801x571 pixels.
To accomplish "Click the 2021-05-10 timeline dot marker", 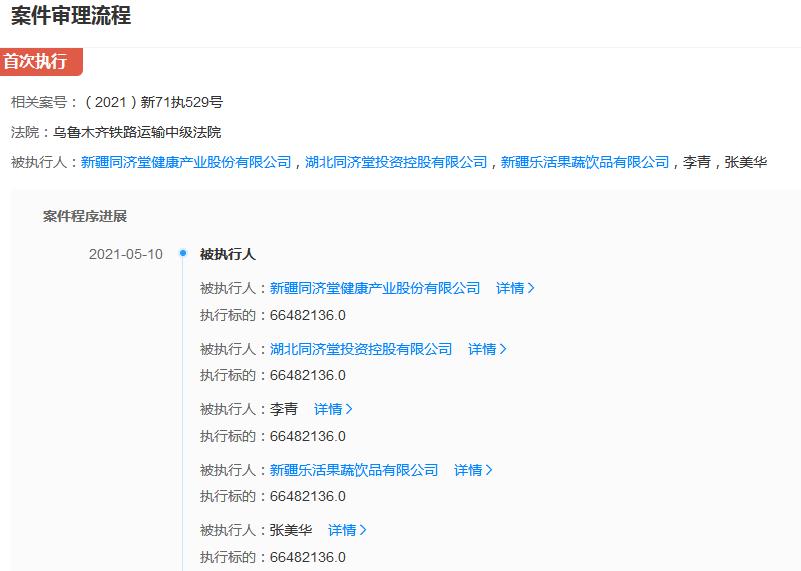I will tap(183, 253).
